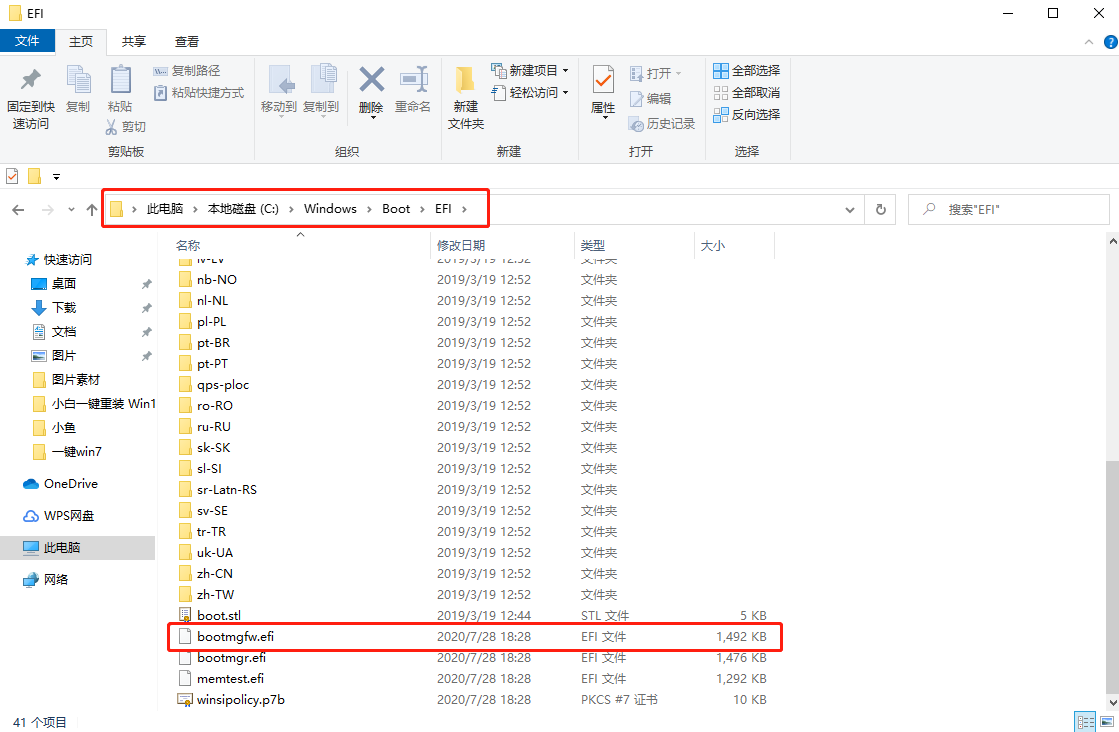Viewport: 1119px width, 732px height.
Task: Click the vertical scrollbar thumb
Action: (1113, 576)
